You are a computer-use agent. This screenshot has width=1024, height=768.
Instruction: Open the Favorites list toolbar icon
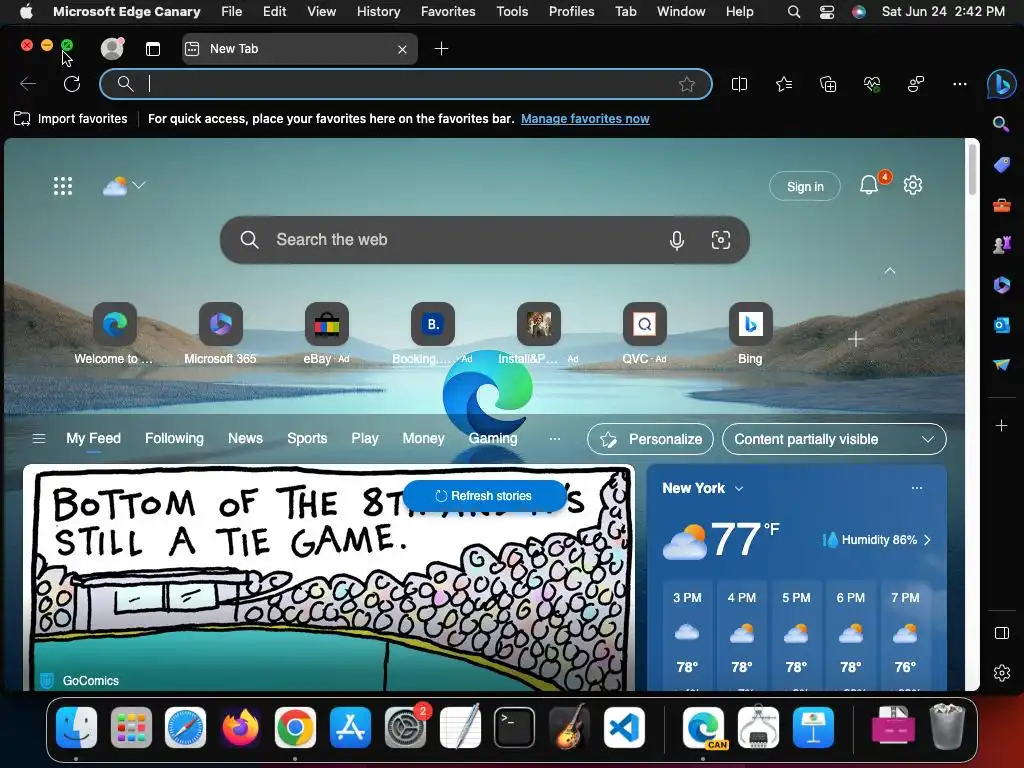coord(784,84)
